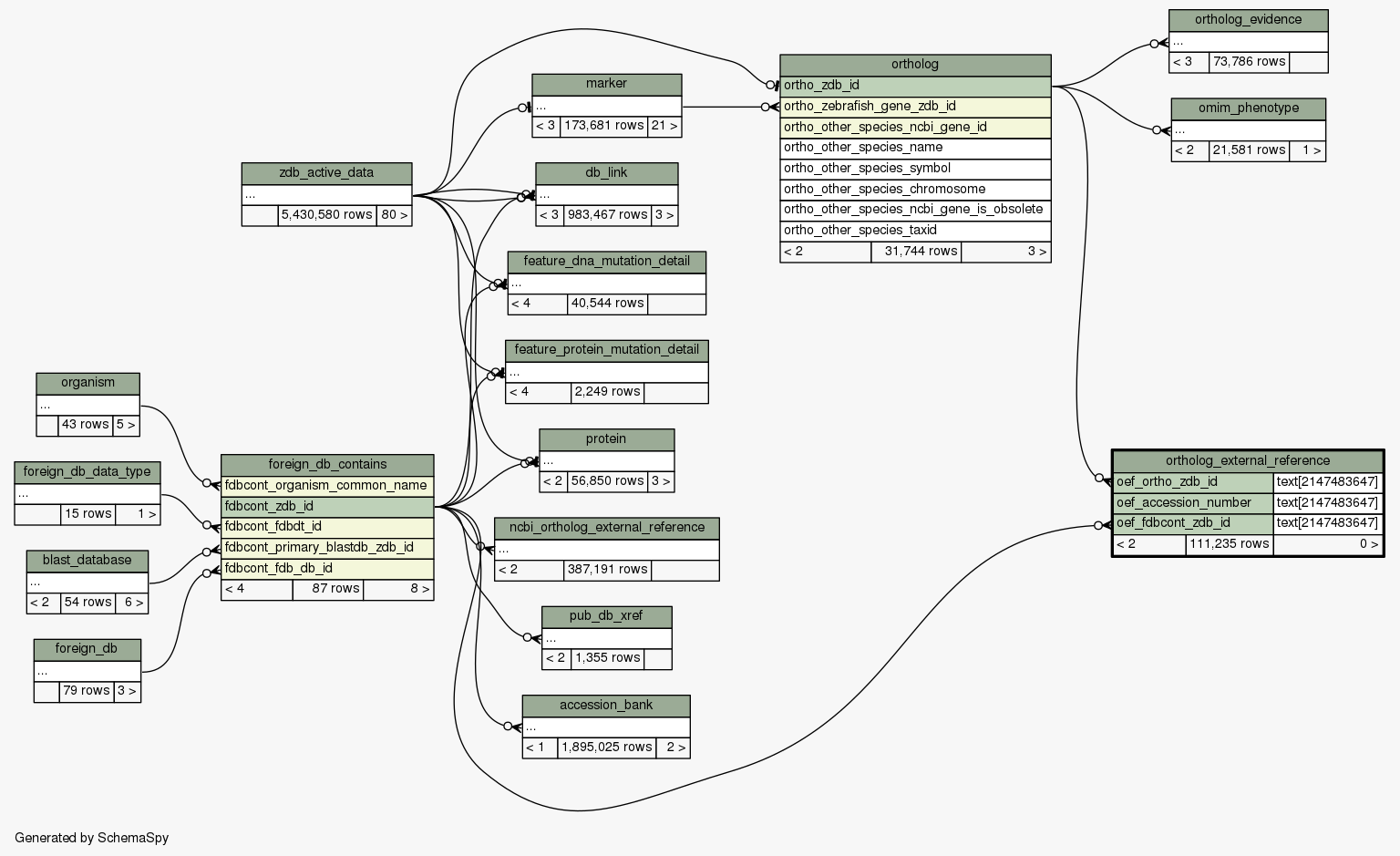
Task: Click the oef_accession_number column
Action: pyautogui.click(x=1192, y=503)
